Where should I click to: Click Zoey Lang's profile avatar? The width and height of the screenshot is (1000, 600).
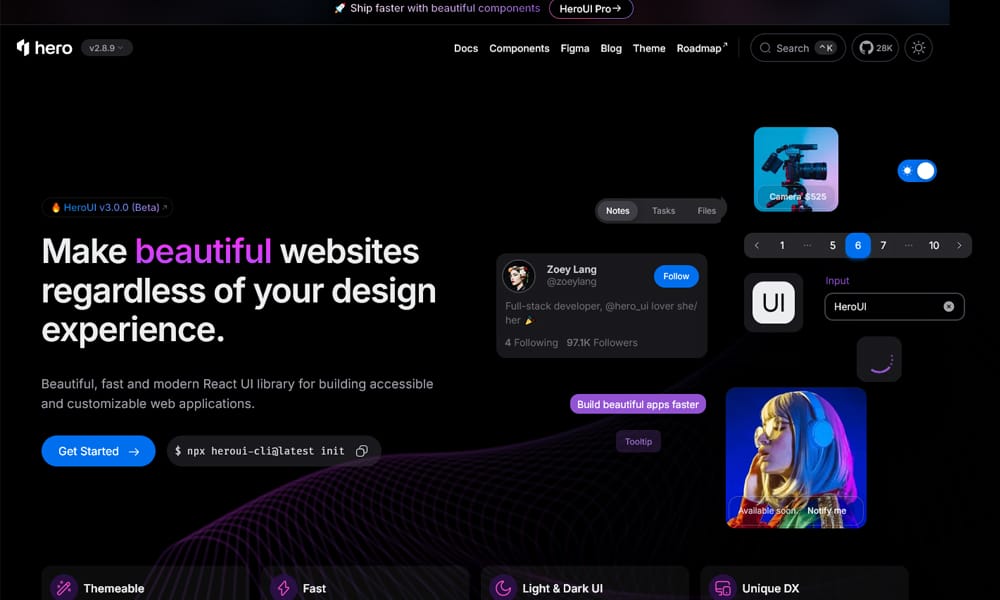tap(519, 276)
